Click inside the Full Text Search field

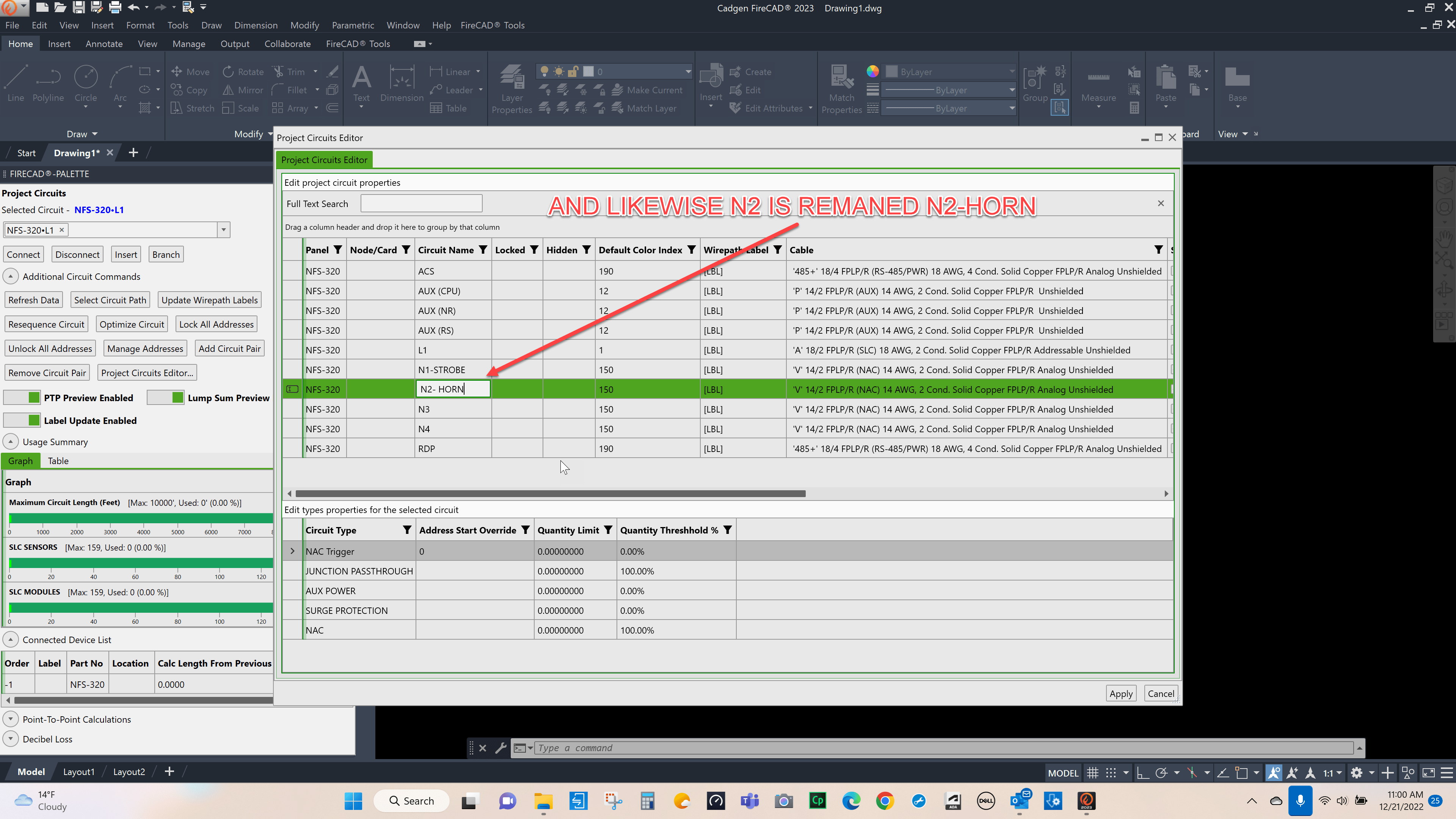[x=421, y=203]
